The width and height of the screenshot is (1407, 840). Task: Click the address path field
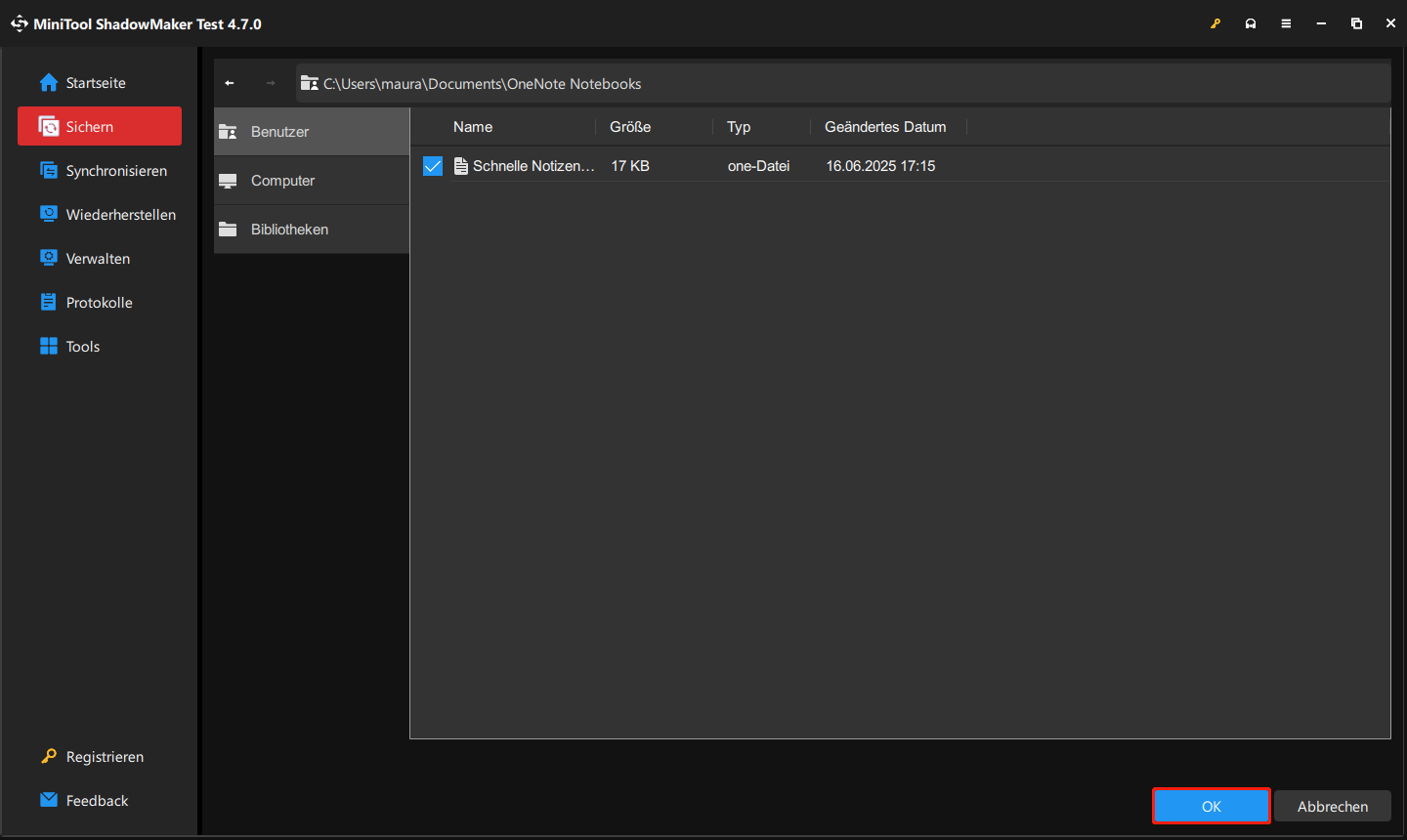click(843, 84)
